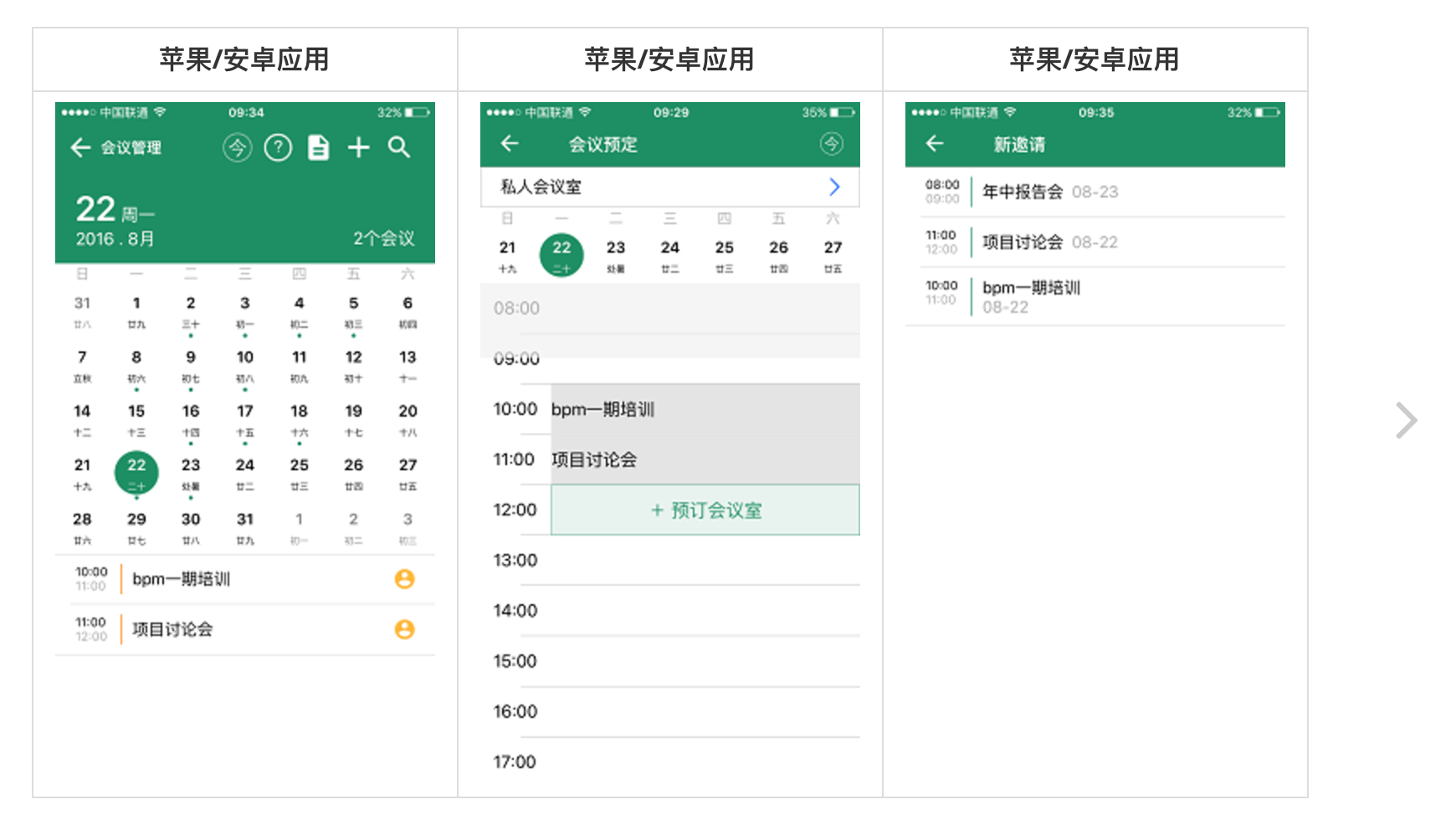Viewport: 1456px width, 820px height.
Task: Select day 28 in month calendar
Action: (x=82, y=528)
